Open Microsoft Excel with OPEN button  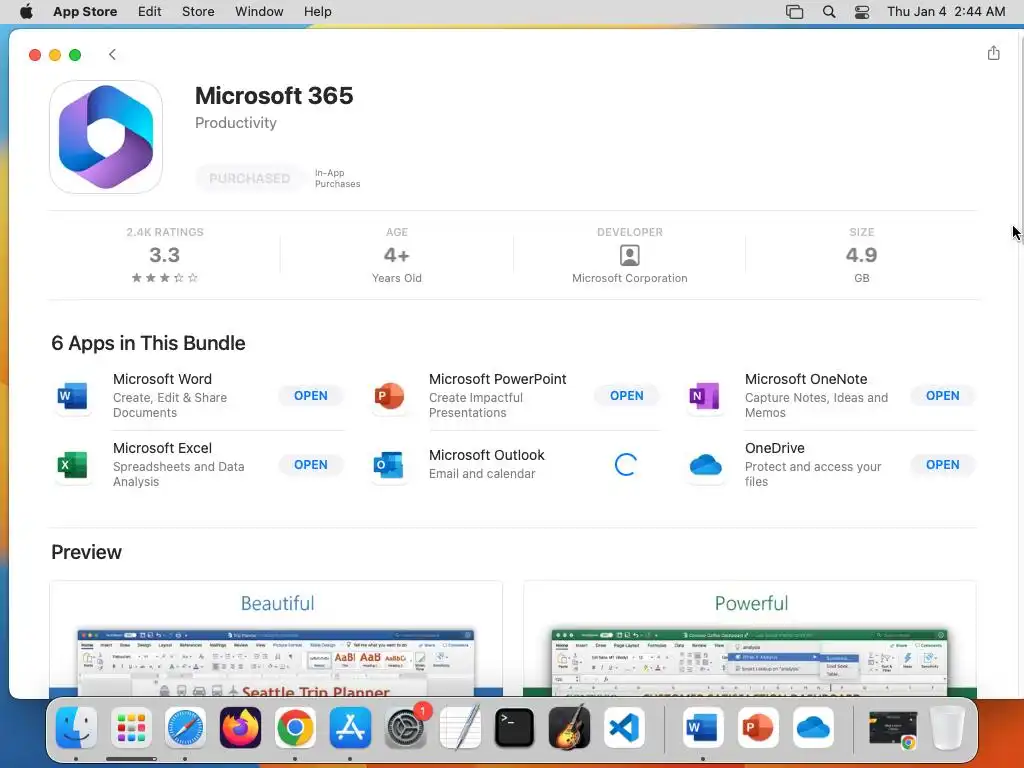point(311,465)
